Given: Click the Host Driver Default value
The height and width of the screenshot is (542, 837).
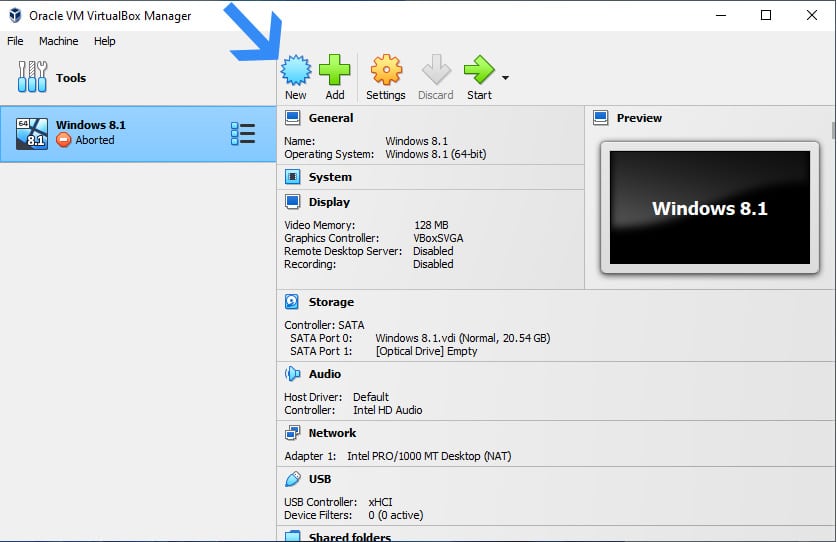Looking at the screenshot, I should tap(370, 397).
